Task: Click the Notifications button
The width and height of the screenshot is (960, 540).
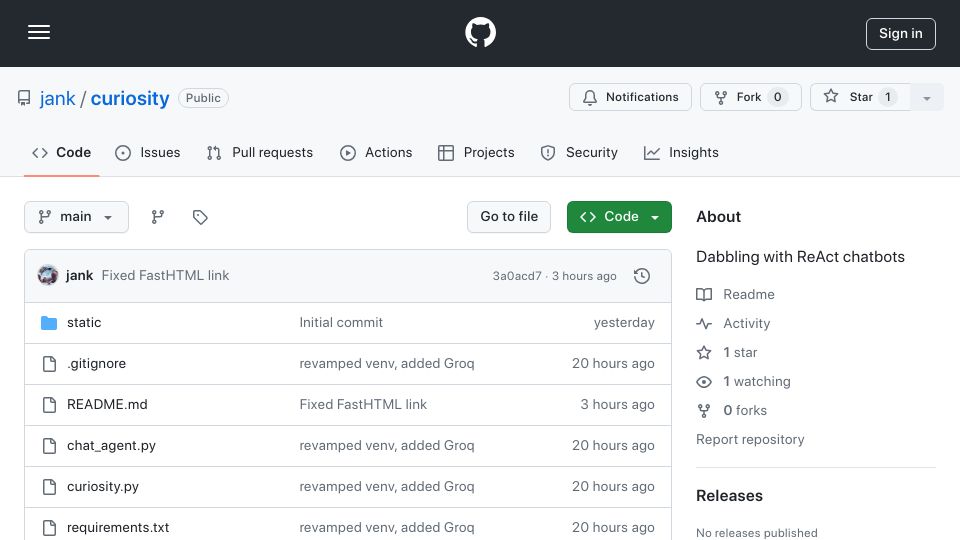Action: [x=630, y=97]
